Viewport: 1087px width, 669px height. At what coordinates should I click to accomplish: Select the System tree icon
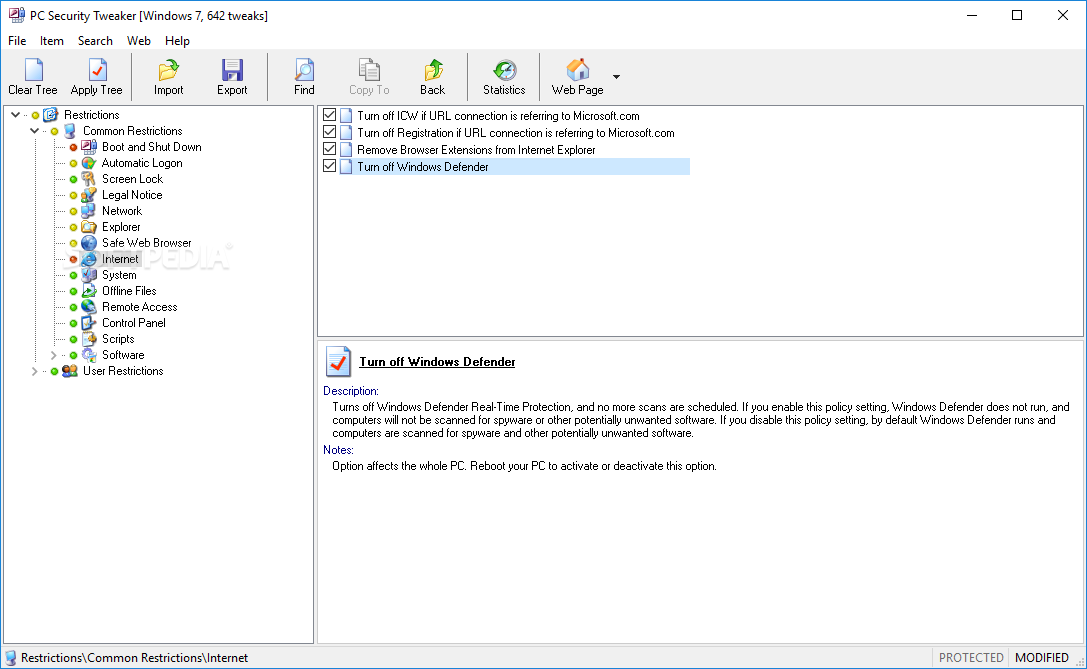click(x=89, y=275)
